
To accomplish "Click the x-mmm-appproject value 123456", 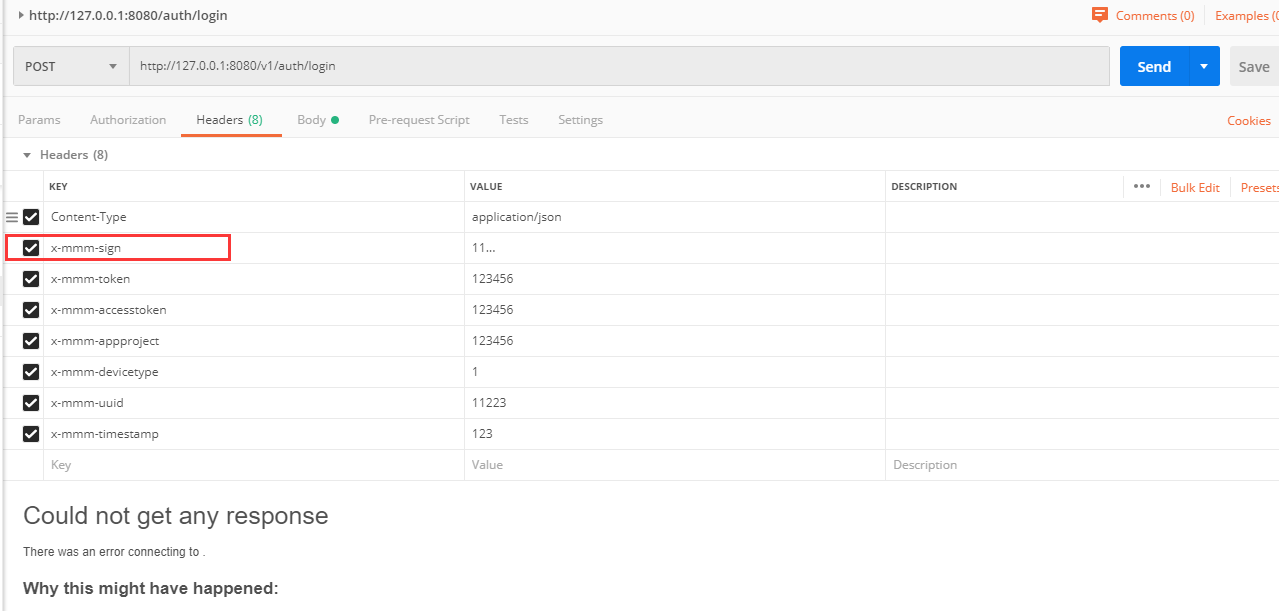I will pos(675,341).
